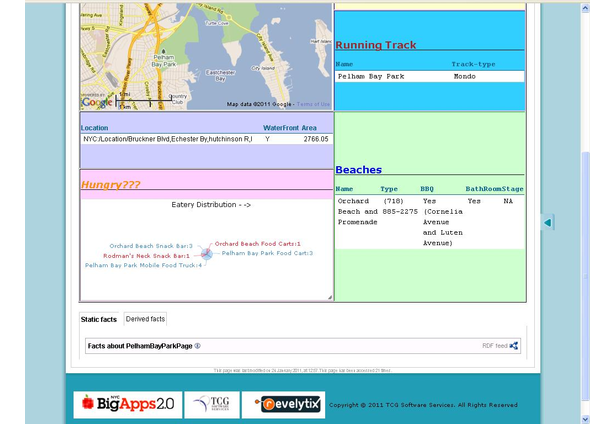
Task: Click the 2766.05 area value
Action: tap(316, 139)
